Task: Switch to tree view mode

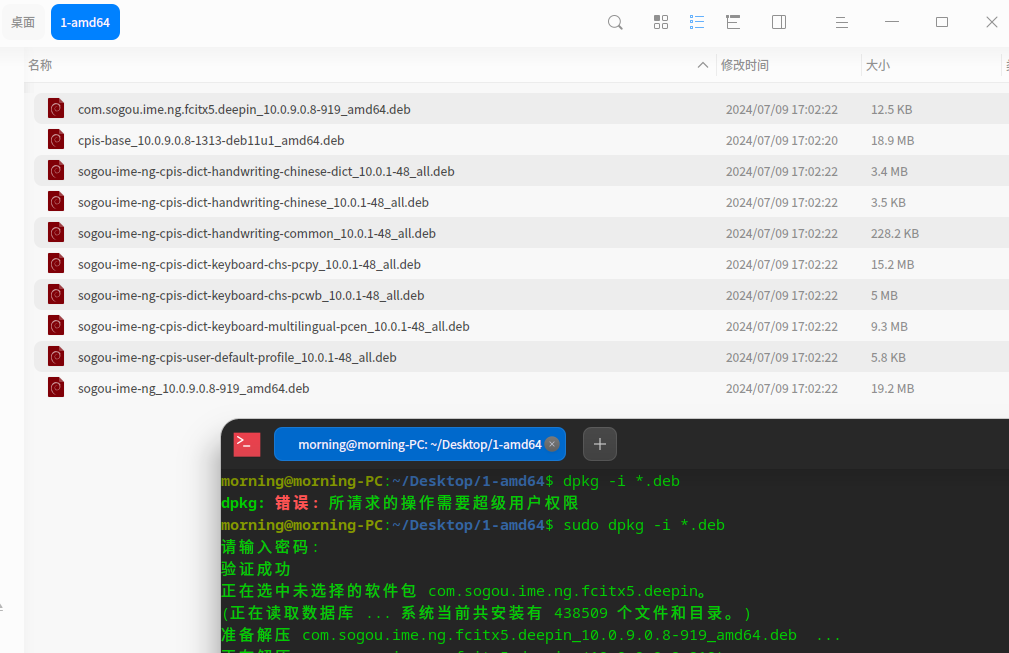Action: 733,23
